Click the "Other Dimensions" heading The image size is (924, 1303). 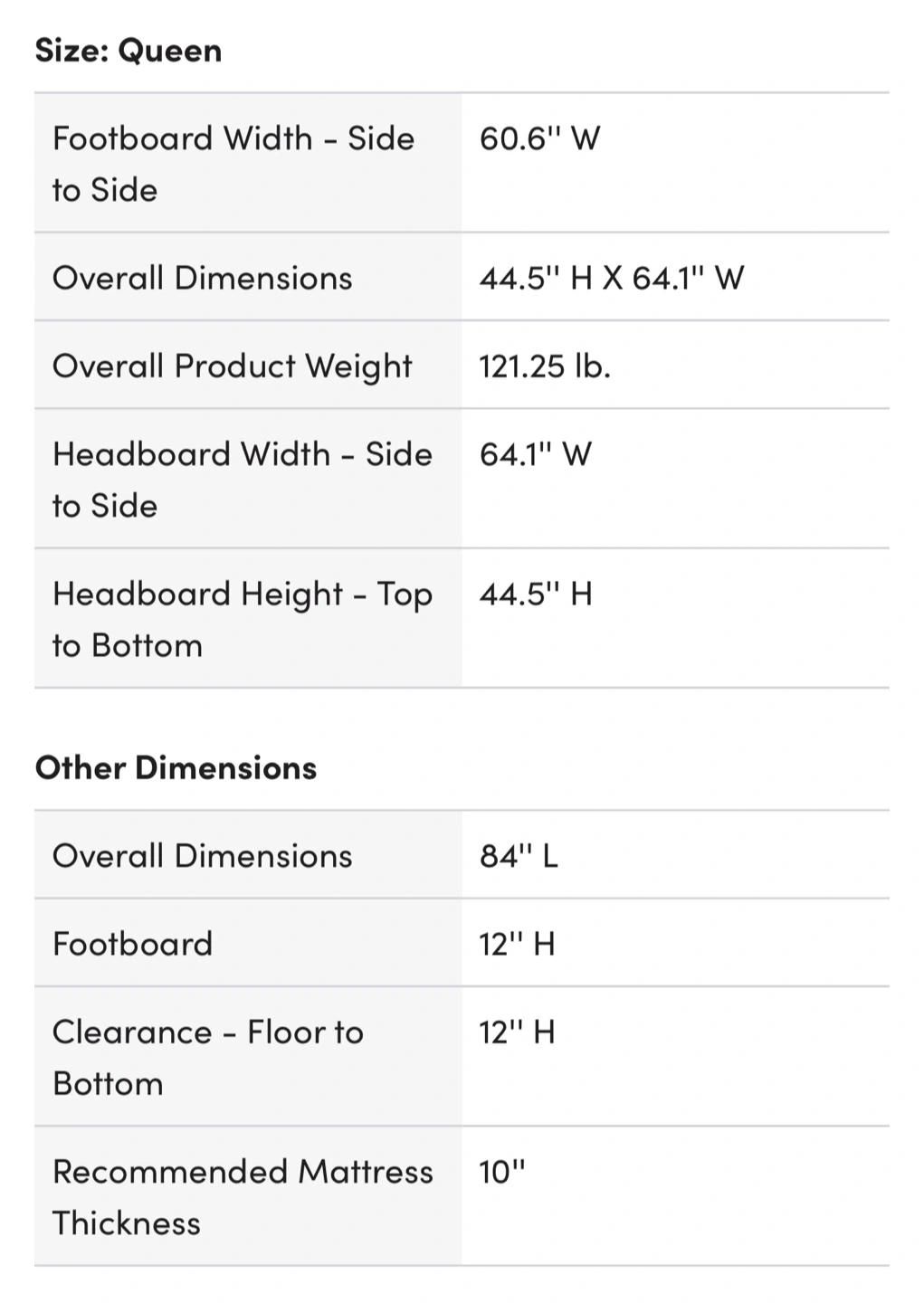click(176, 767)
